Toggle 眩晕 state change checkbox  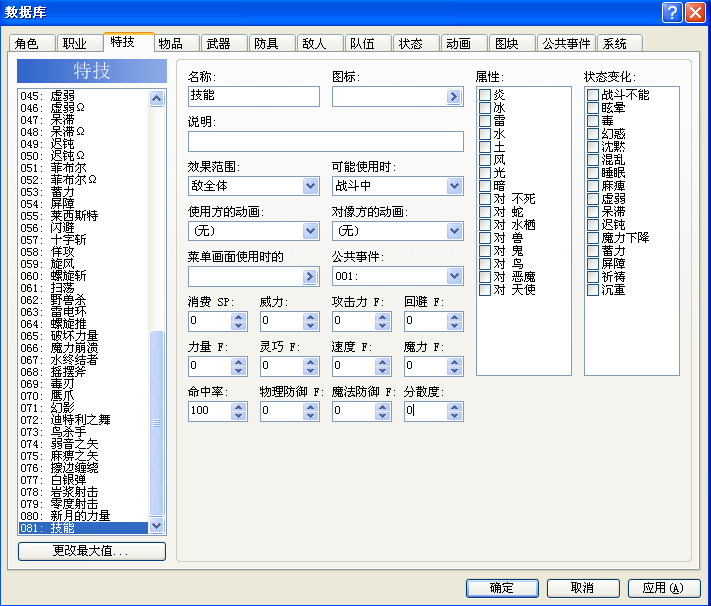coord(593,108)
